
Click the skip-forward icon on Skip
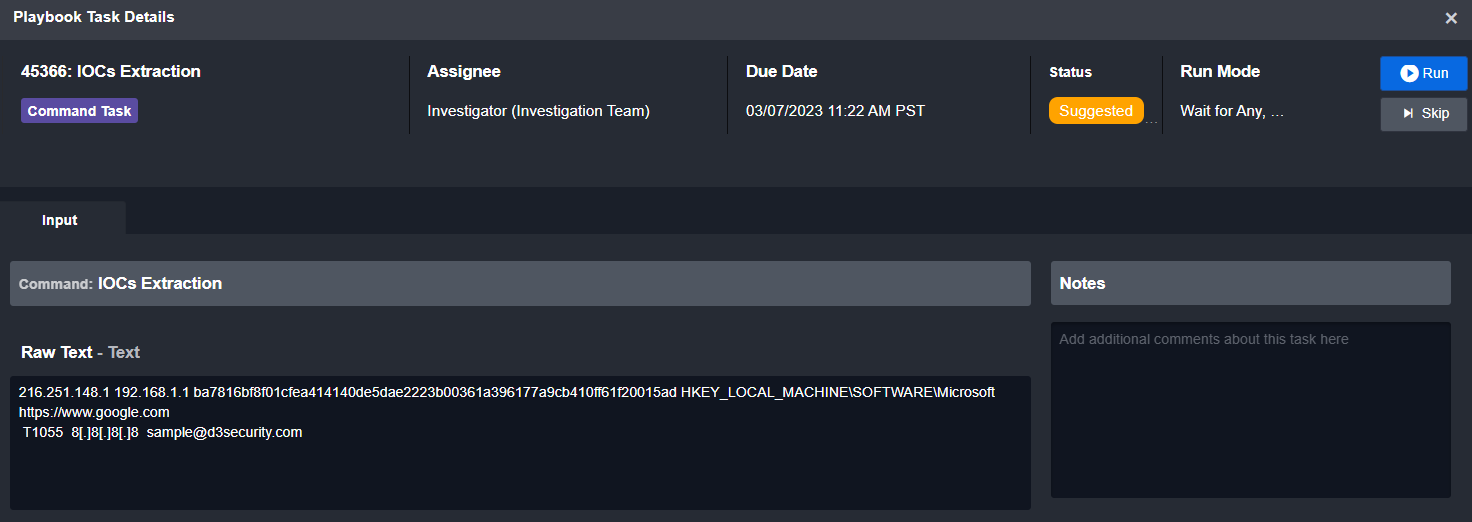1408,114
